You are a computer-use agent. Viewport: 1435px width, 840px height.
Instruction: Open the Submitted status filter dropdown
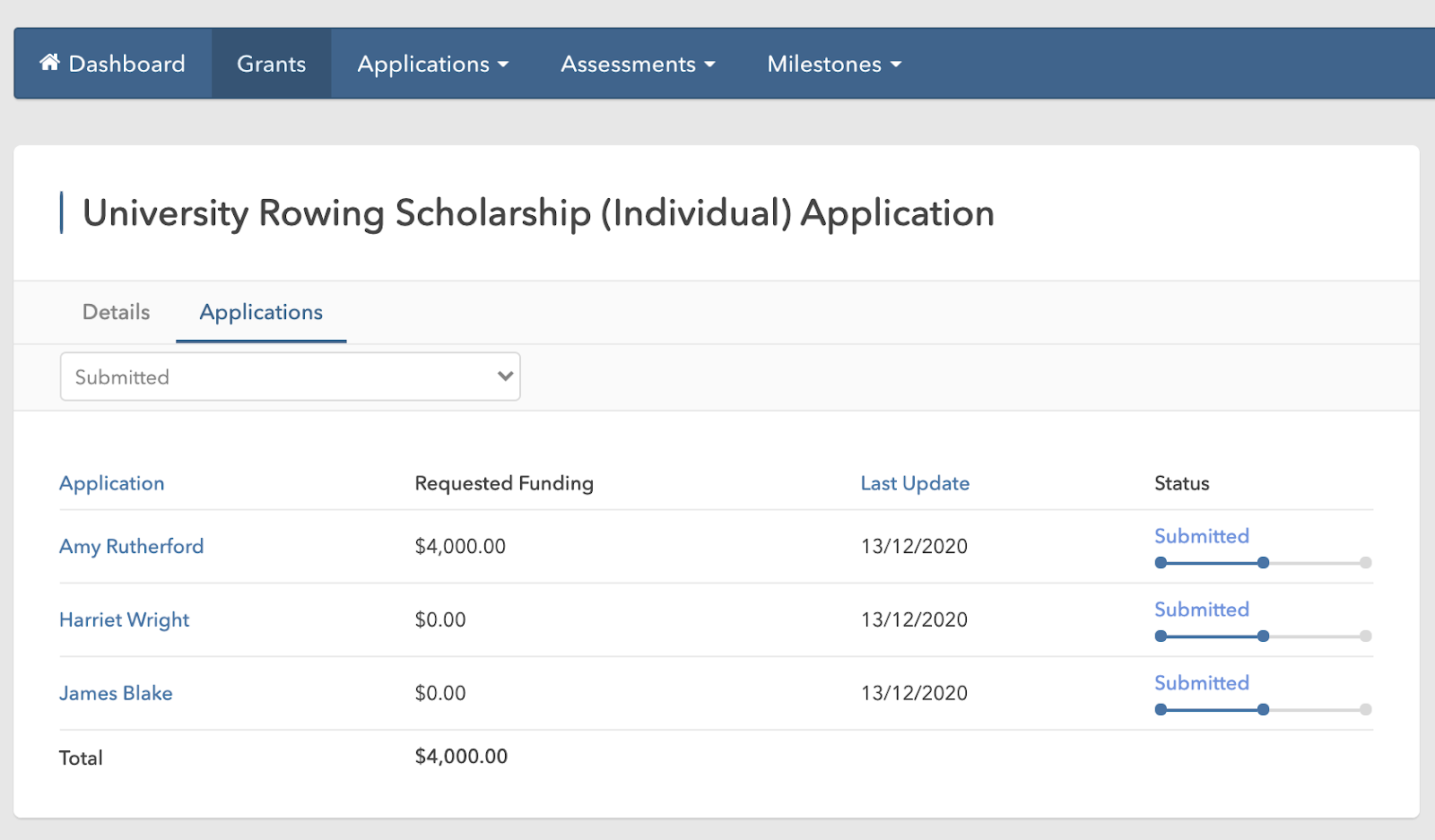pos(290,377)
